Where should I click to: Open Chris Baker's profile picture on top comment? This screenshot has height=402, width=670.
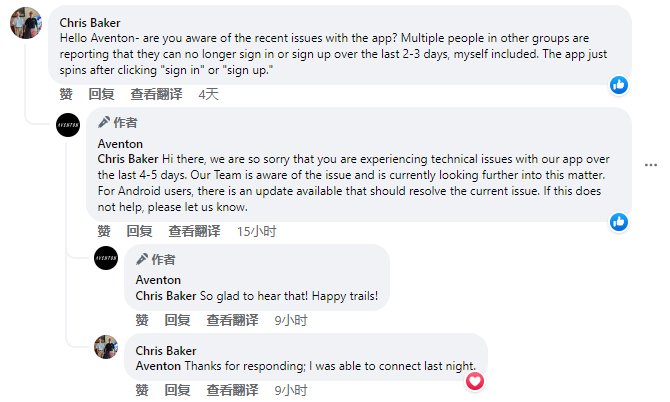pos(26,23)
